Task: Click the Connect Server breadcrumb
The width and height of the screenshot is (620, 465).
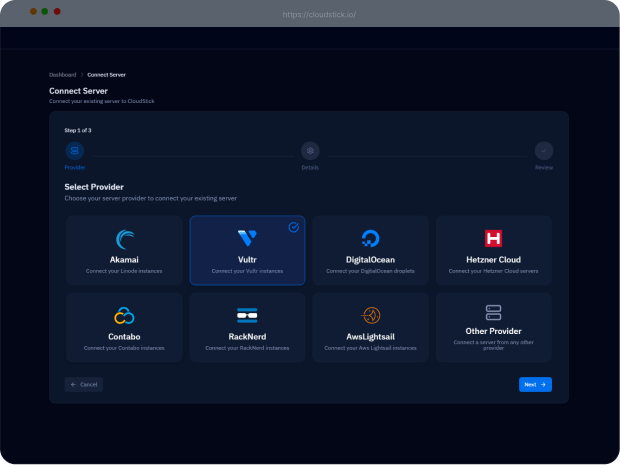Action: 106,75
